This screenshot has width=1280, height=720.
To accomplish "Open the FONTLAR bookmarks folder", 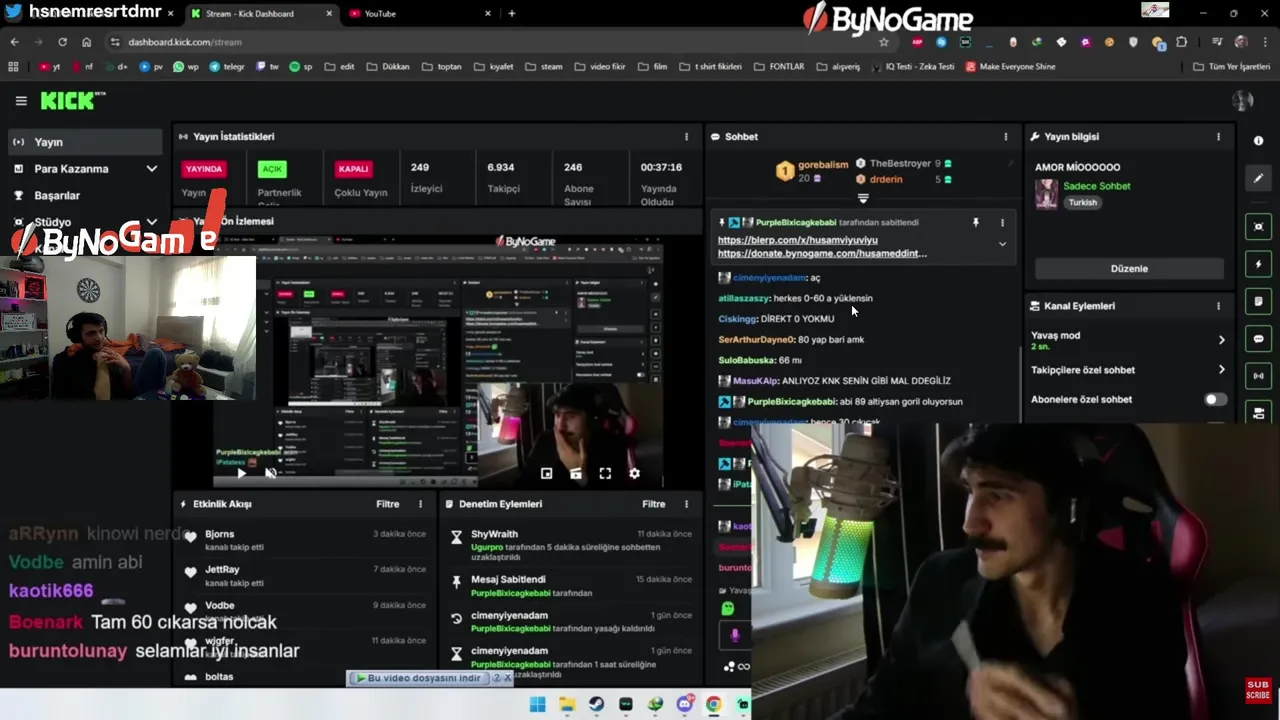I will [779, 67].
